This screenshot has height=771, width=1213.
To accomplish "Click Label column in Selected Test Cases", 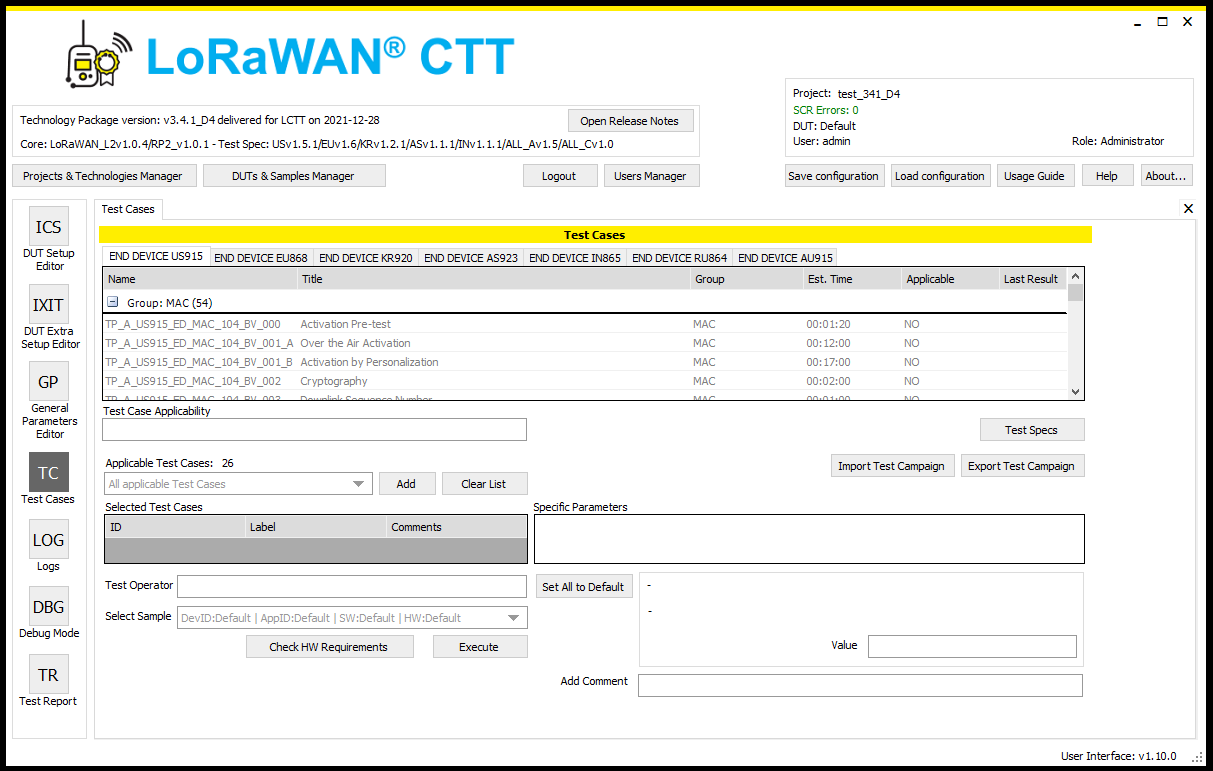I will (x=316, y=527).
